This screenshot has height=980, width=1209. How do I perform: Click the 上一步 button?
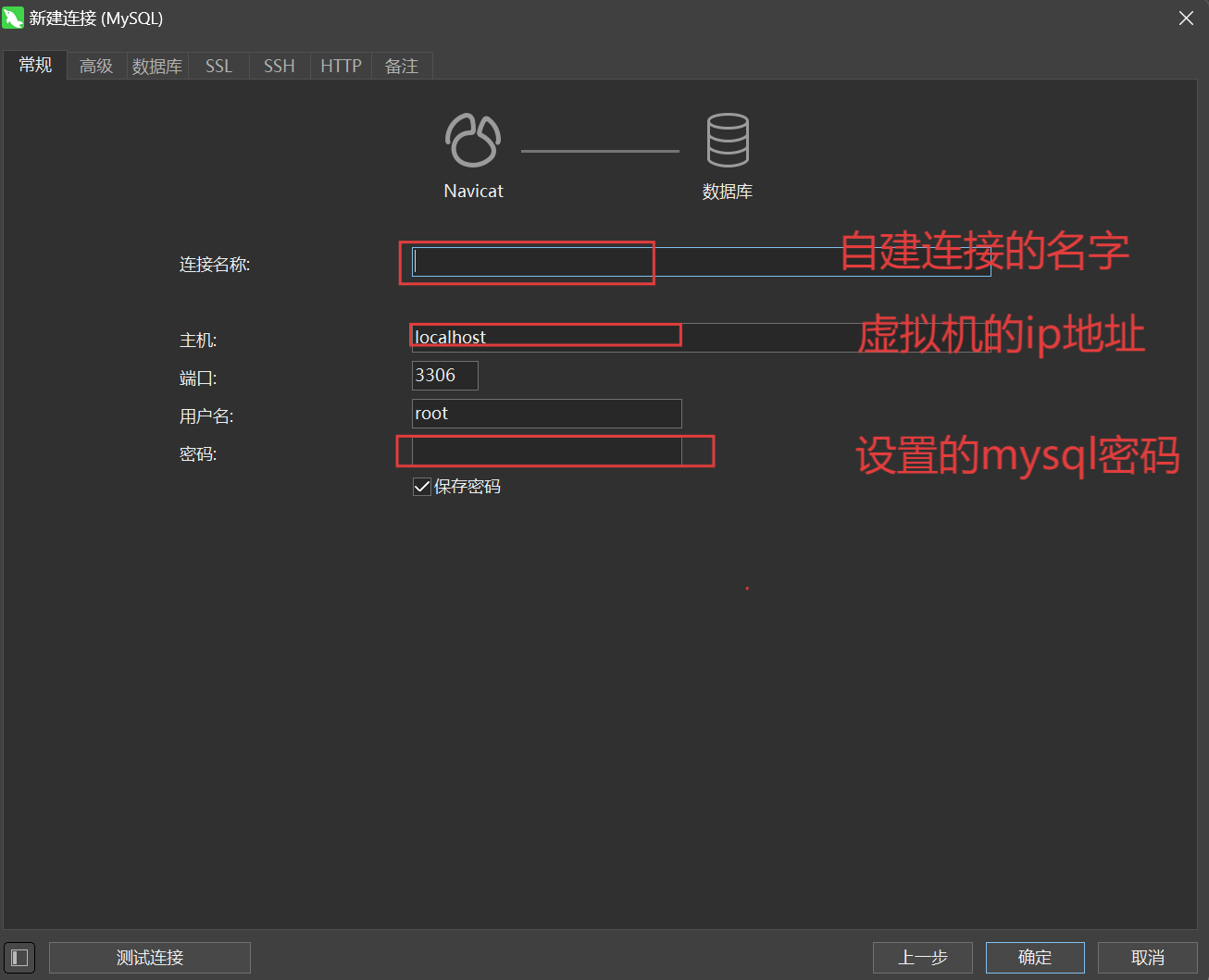[923, 958]
